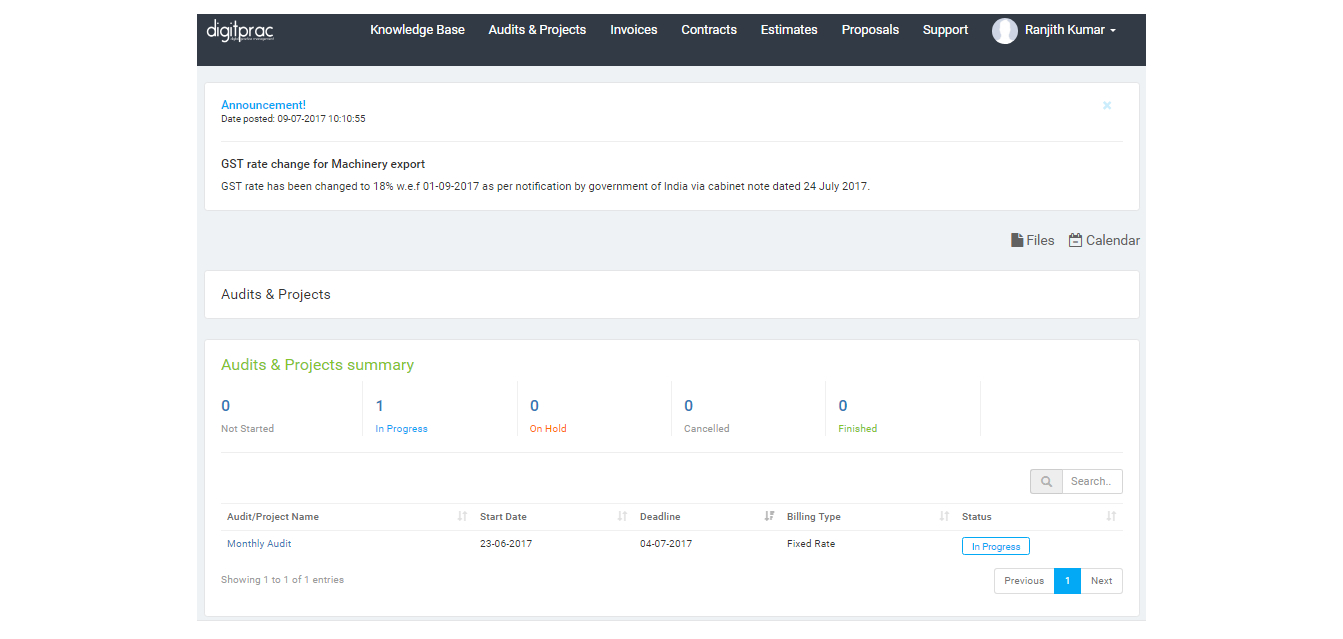The height and width of the screenshot is (639, 1343).
Task: Sort table by Status column arrows
Action: [x=1111, y=517]
